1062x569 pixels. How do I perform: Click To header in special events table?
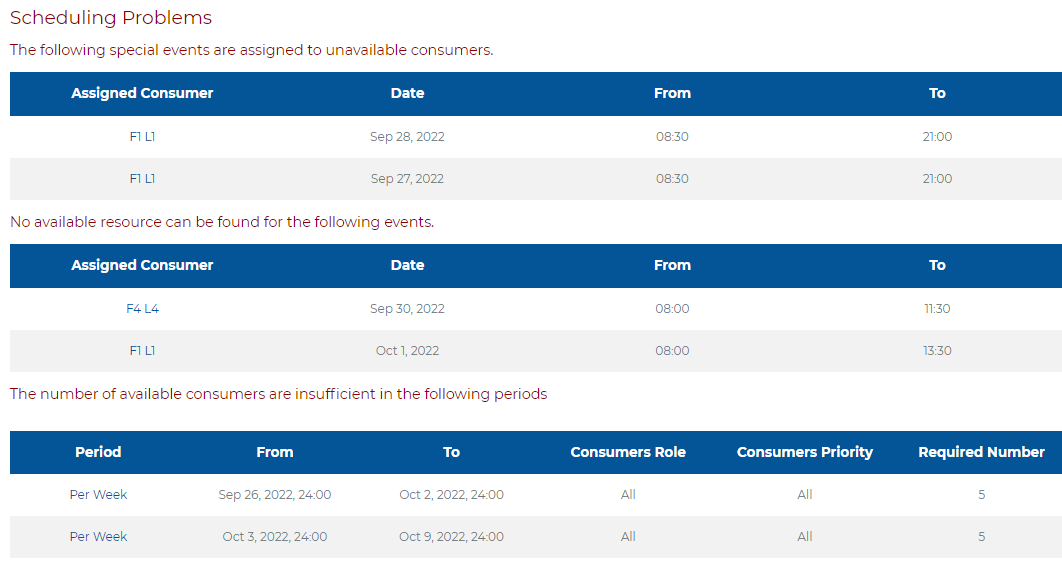tap(937, 93)
